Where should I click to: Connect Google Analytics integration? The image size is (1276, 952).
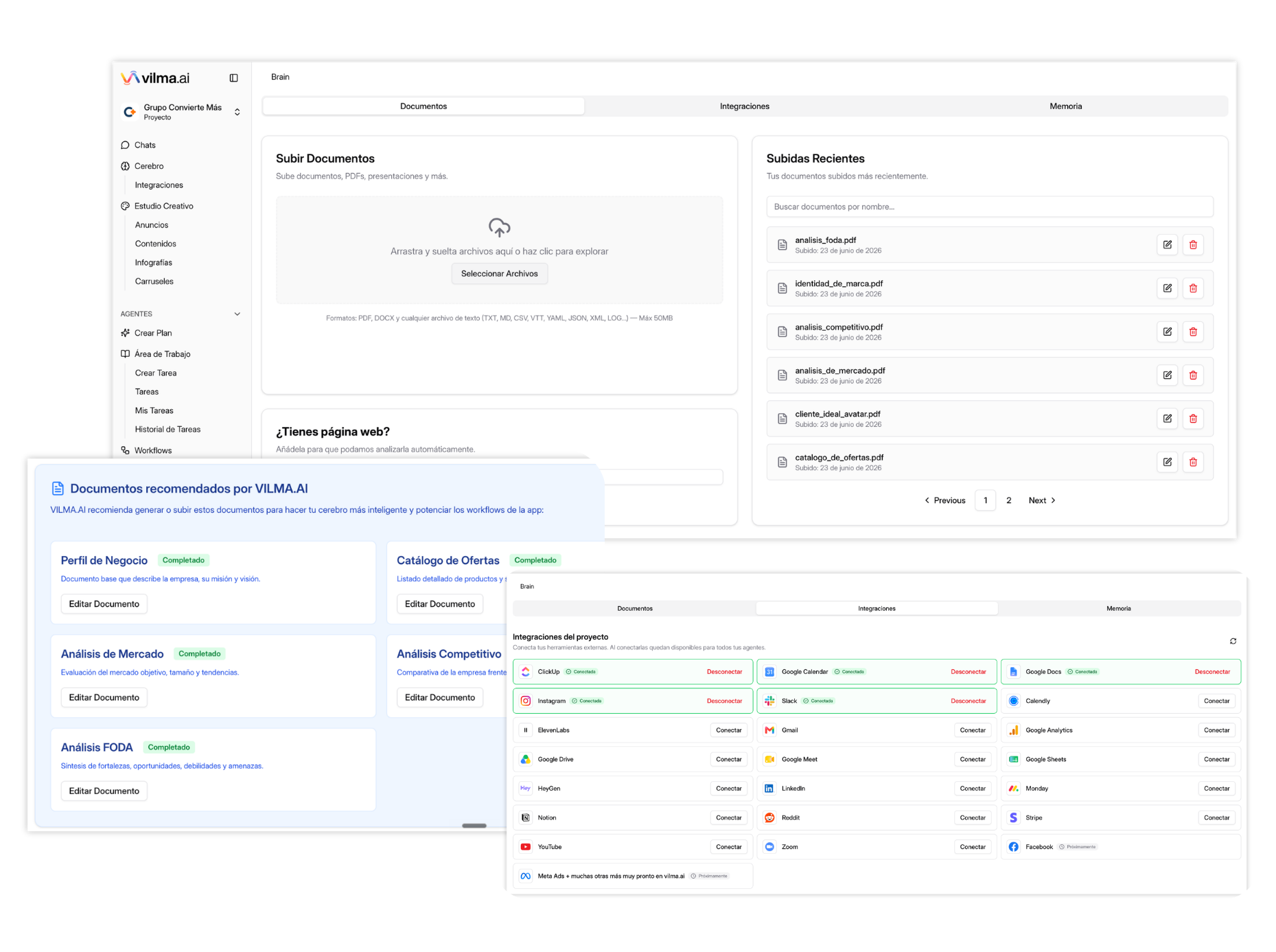[1217, 730]
